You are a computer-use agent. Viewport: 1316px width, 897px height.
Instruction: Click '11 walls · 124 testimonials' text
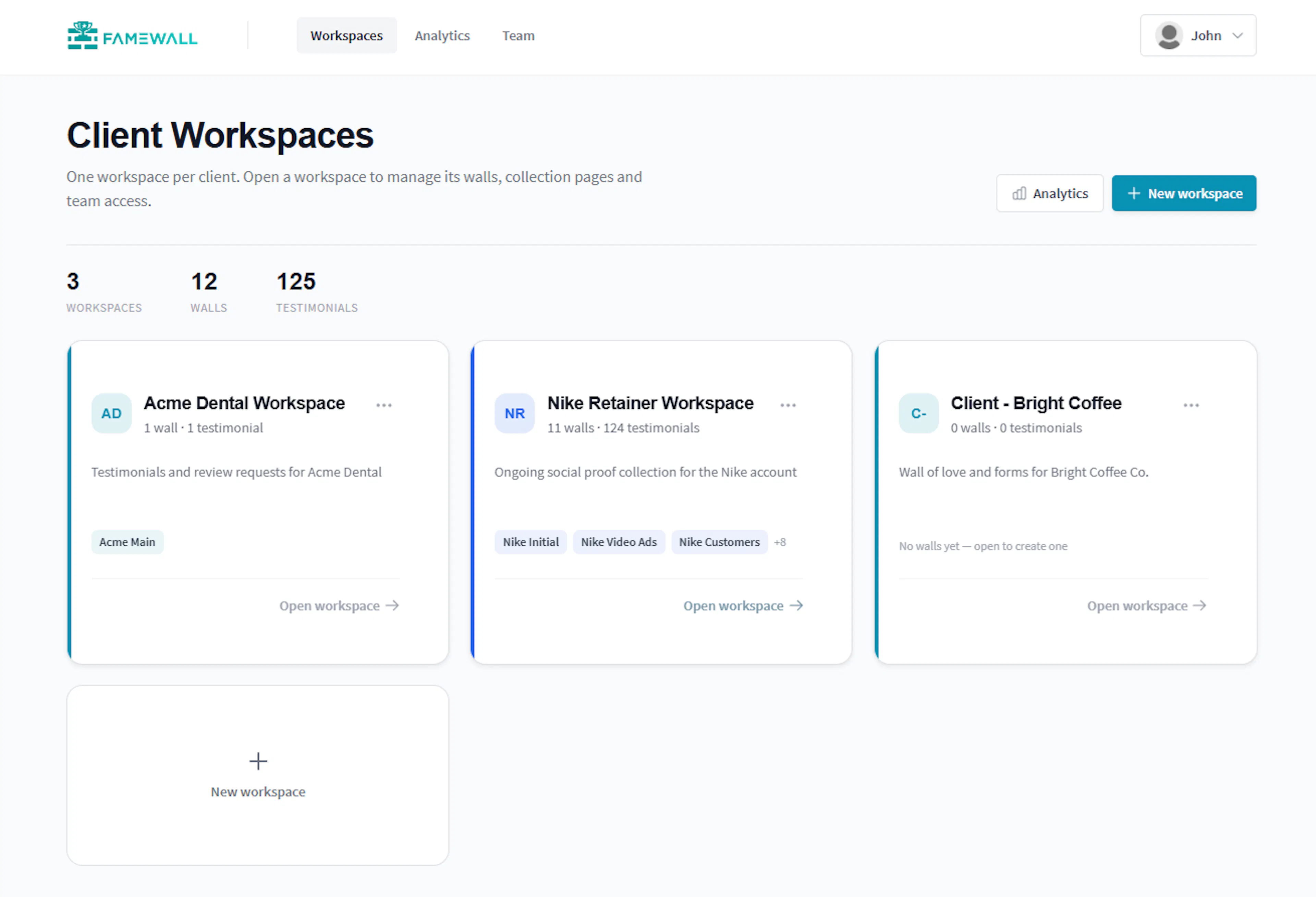click(623, 429)
